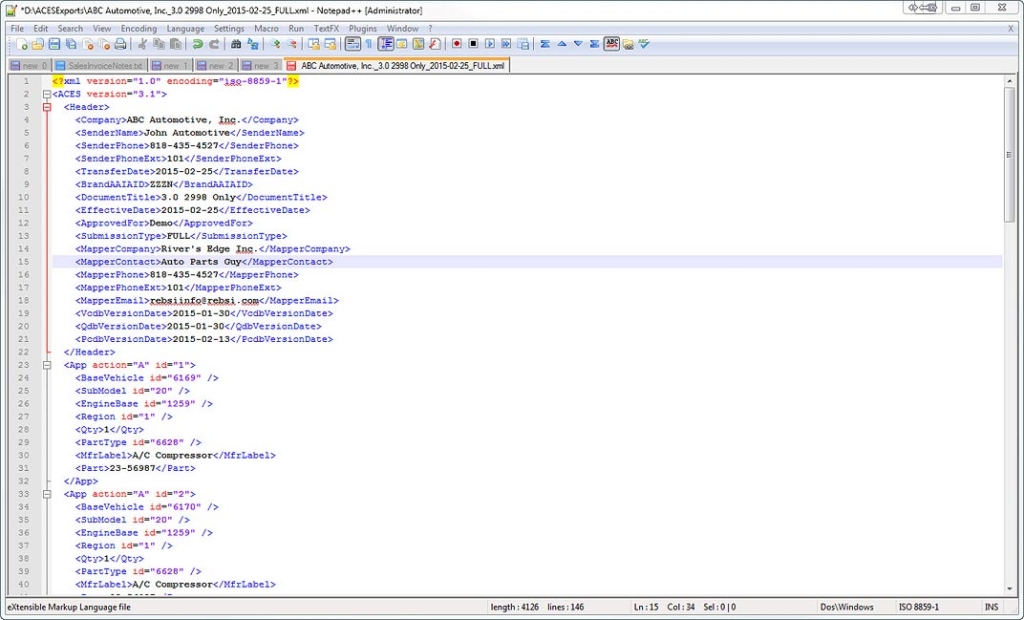Open the Macro menu
1024x620 pixels.
click(x=266, y=29)
